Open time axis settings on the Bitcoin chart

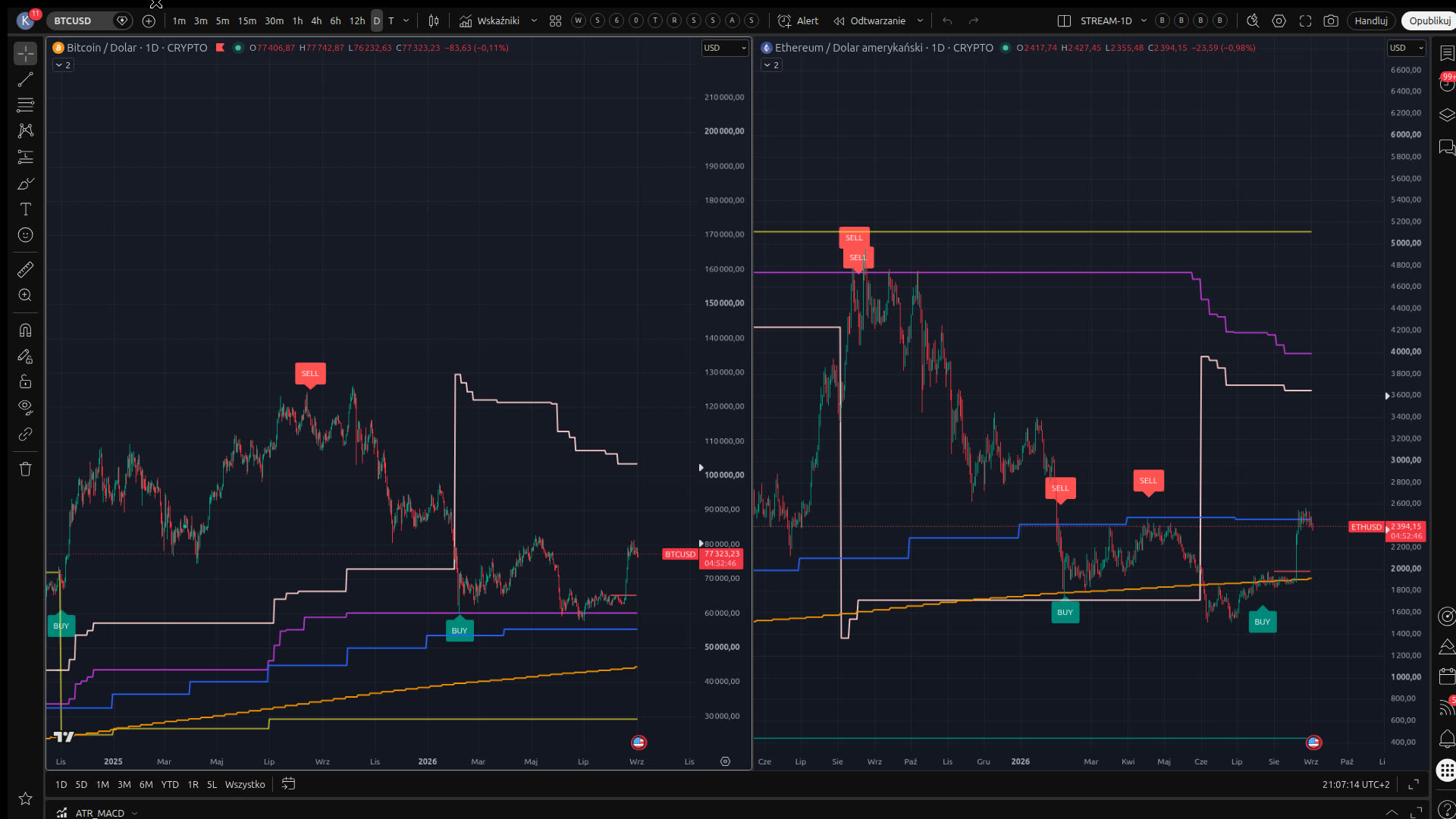point(725,761)
